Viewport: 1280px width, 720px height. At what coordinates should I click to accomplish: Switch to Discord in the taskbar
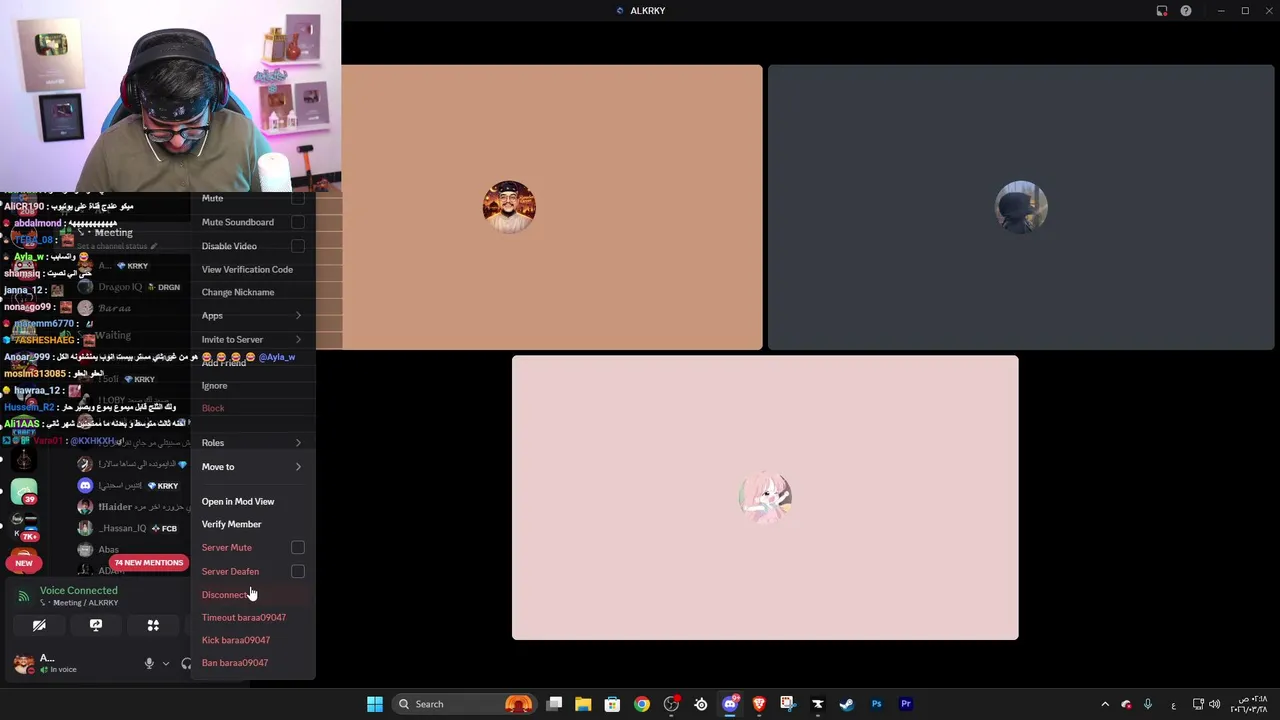tap(730, 704)
